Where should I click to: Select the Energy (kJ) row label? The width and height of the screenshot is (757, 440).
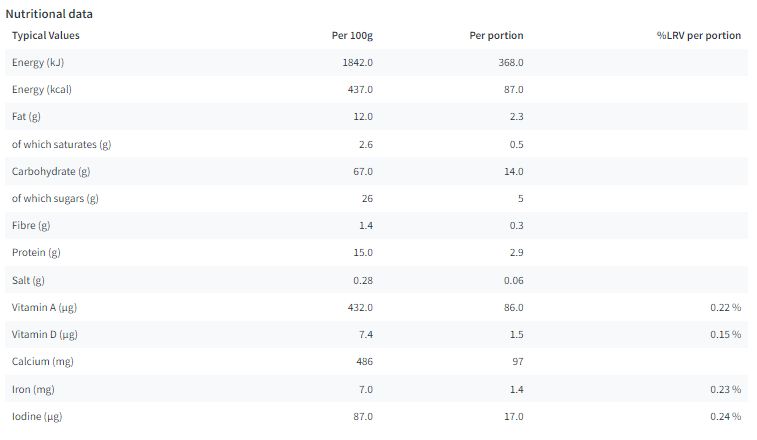click(x=38, y=63)
